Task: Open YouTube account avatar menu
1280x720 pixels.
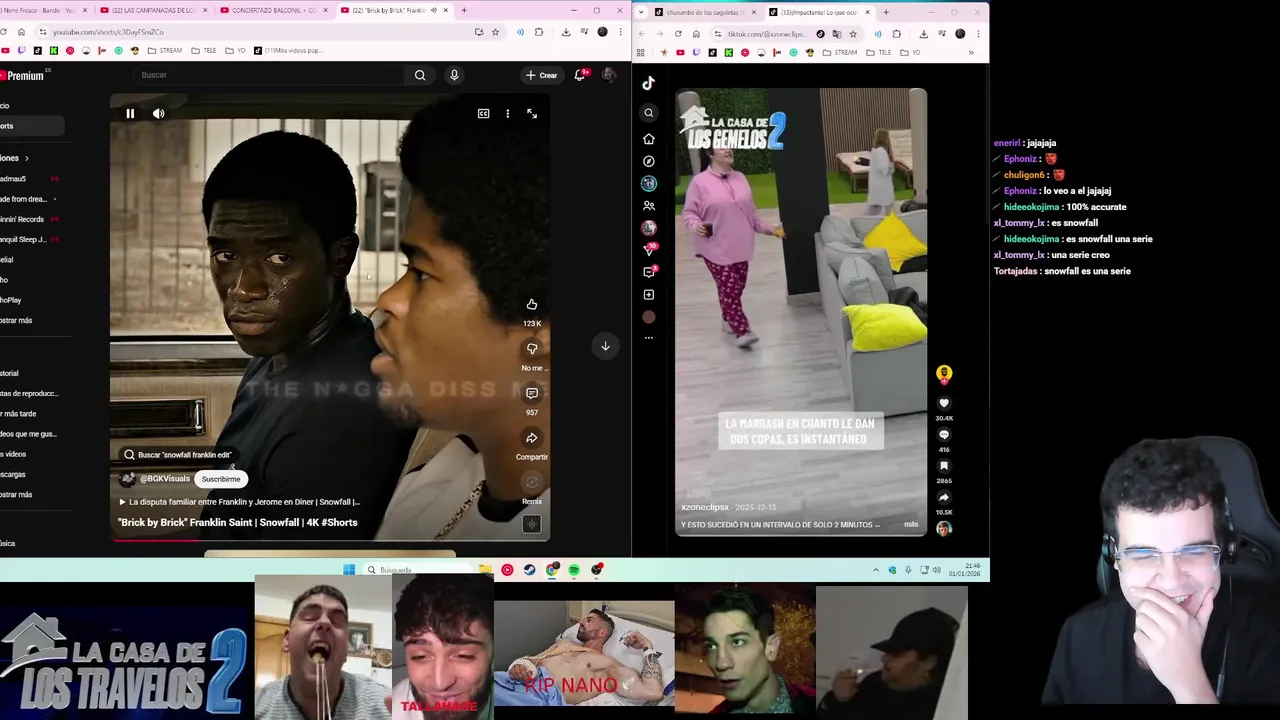Action: tap(608, 75)
